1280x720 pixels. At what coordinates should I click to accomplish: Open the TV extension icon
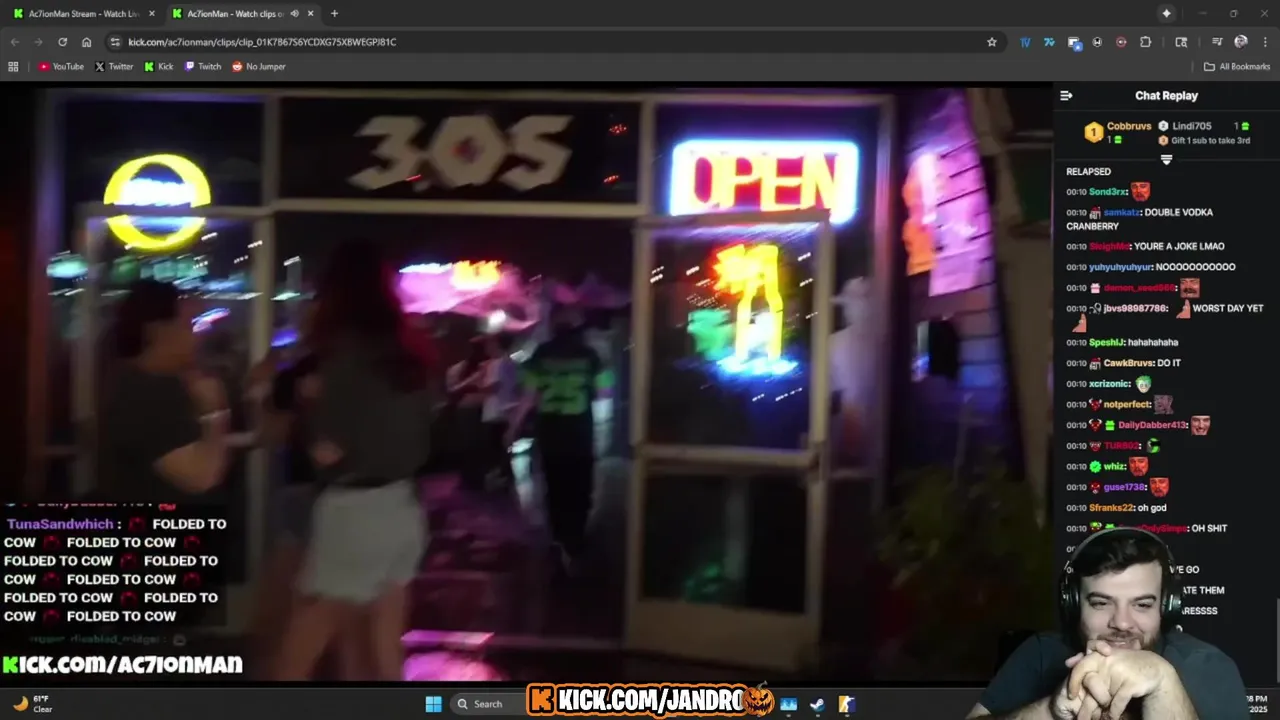[x=1025, y=42]
